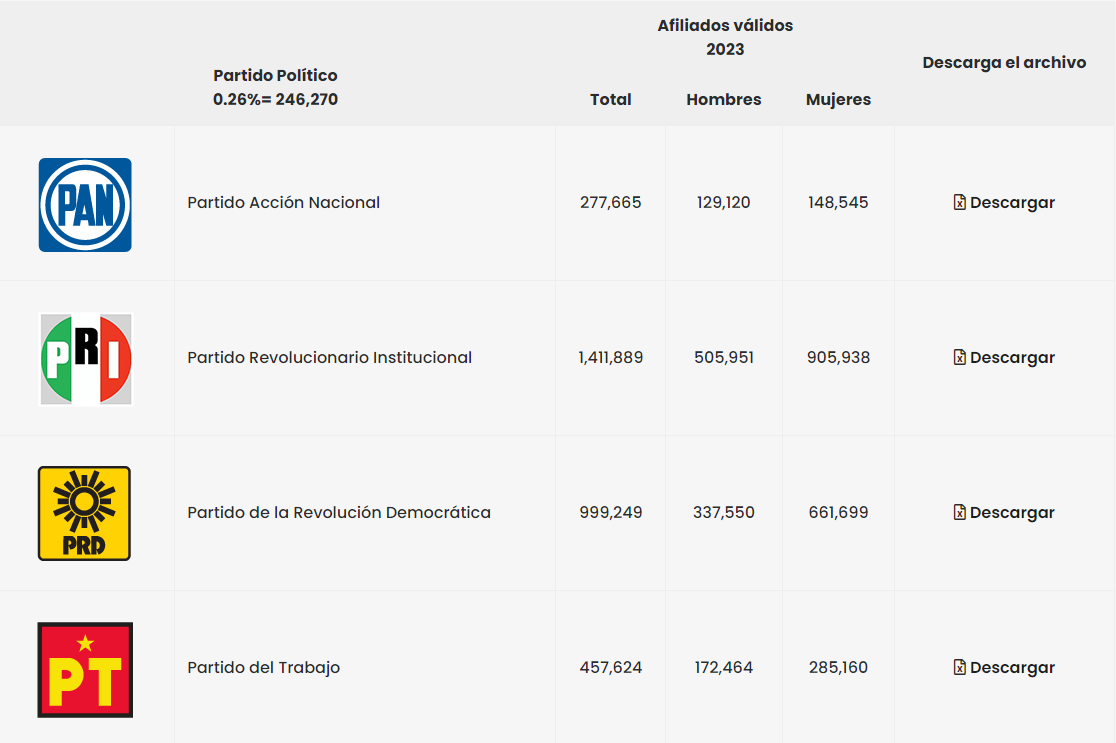Click the PAN party logo

pyautogui.click(x=85, y=204)
